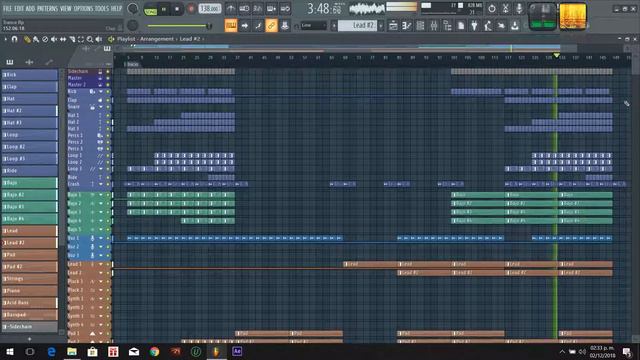Open the ADD menu
This screenshot has height=360, width=640.
pos(30,9)
